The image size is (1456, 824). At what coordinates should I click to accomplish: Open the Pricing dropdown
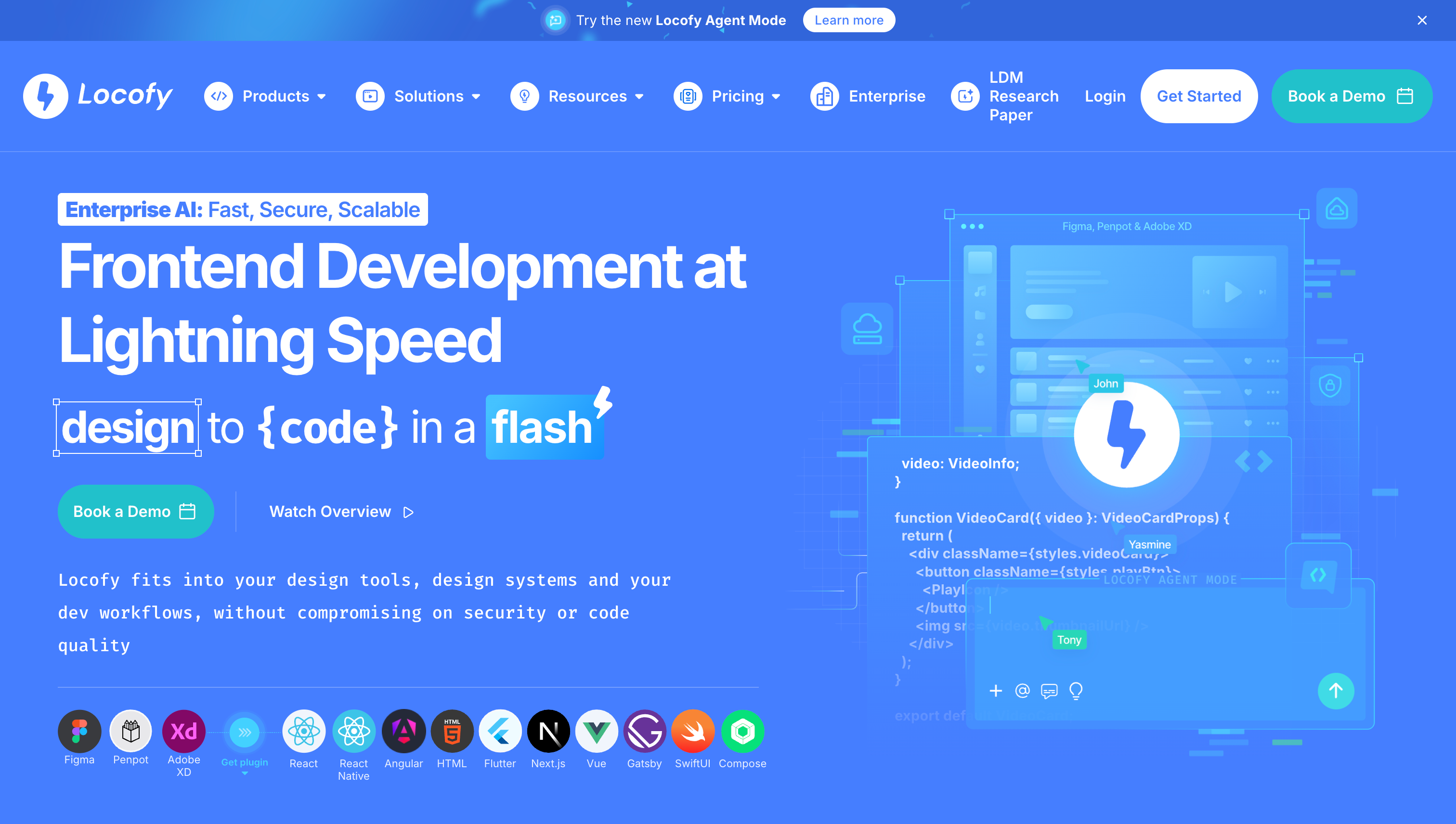click(737, 96)
